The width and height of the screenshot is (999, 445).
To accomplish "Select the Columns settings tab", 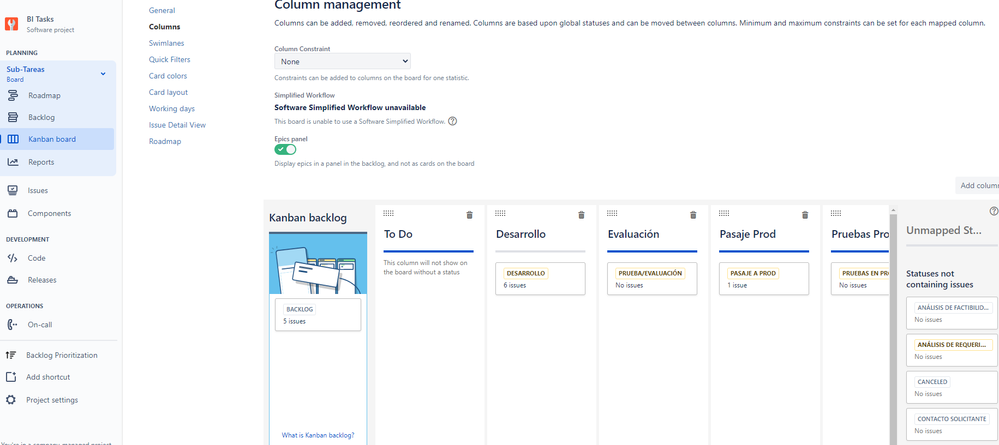I will (x=164, y=27).
